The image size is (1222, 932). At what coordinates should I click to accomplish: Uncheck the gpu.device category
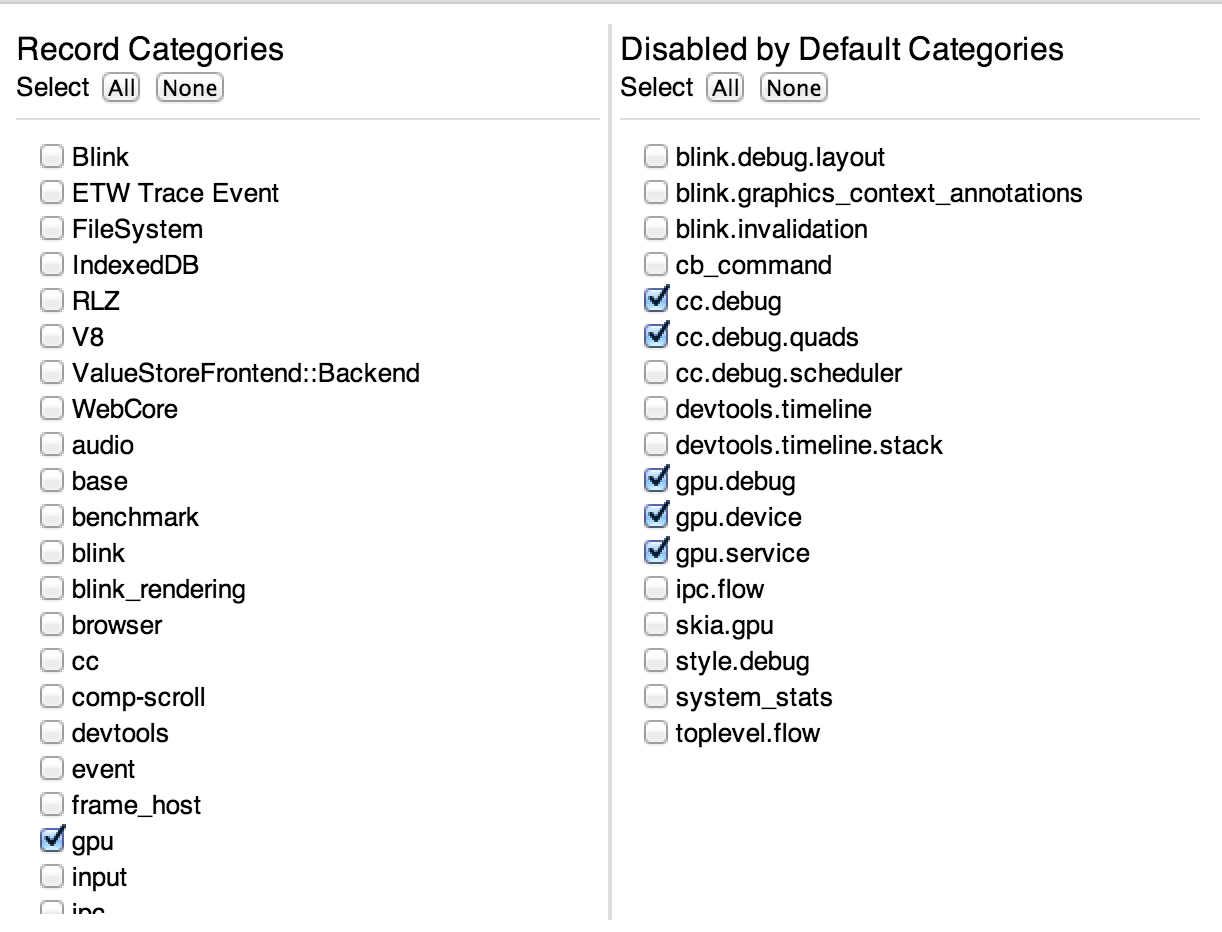656,517
